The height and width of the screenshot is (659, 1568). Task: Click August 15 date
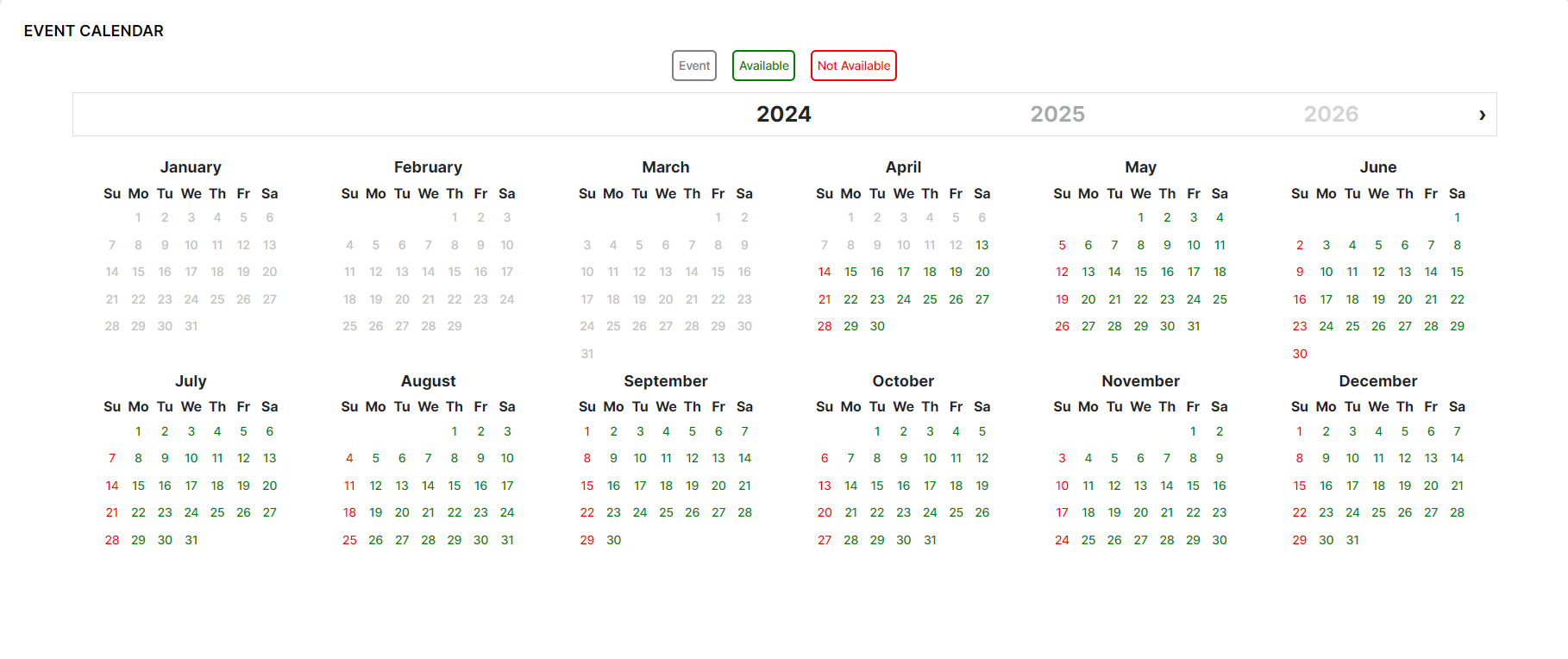point(455,486)
